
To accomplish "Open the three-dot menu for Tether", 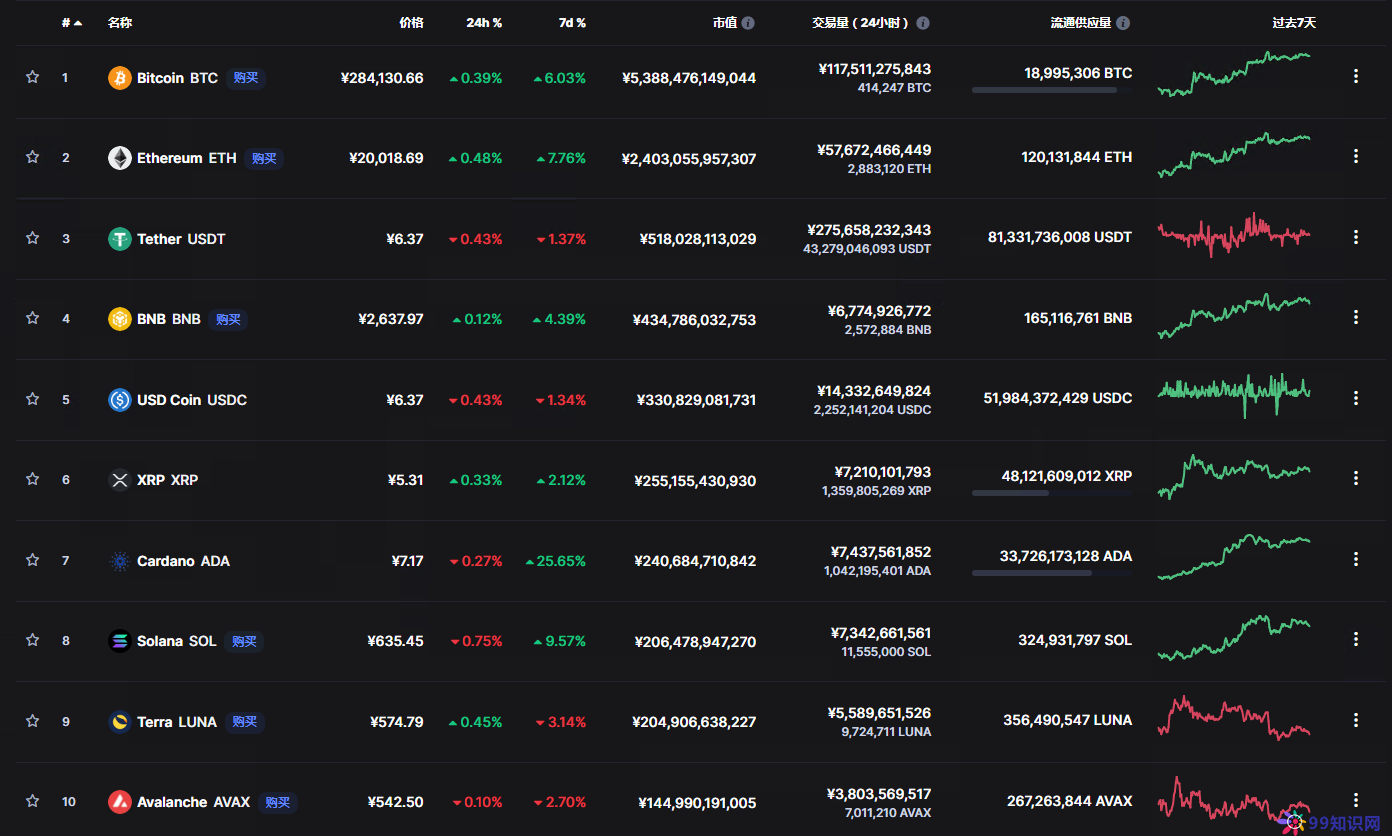I will coord(1356,237).
